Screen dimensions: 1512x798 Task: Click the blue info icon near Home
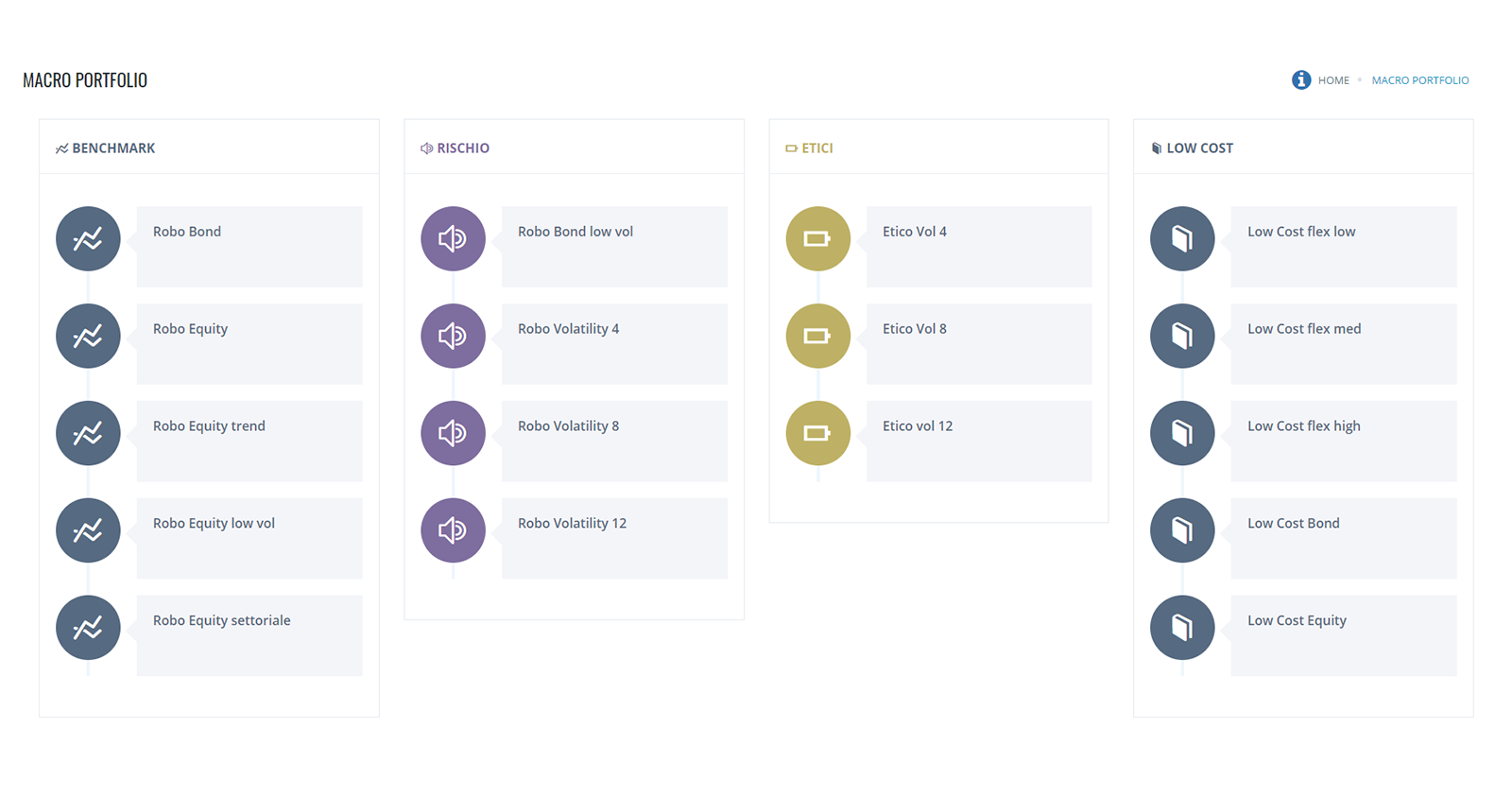pos(1301,80)
